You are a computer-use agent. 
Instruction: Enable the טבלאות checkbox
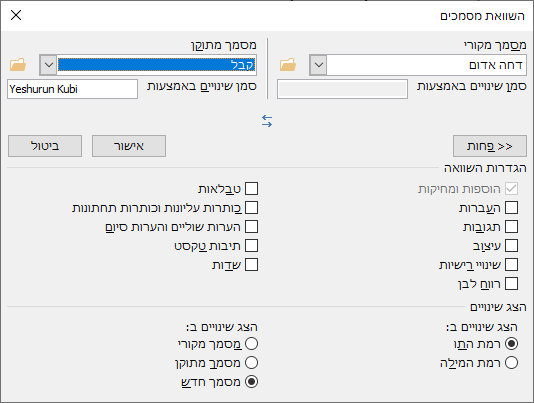pos(251,188)
